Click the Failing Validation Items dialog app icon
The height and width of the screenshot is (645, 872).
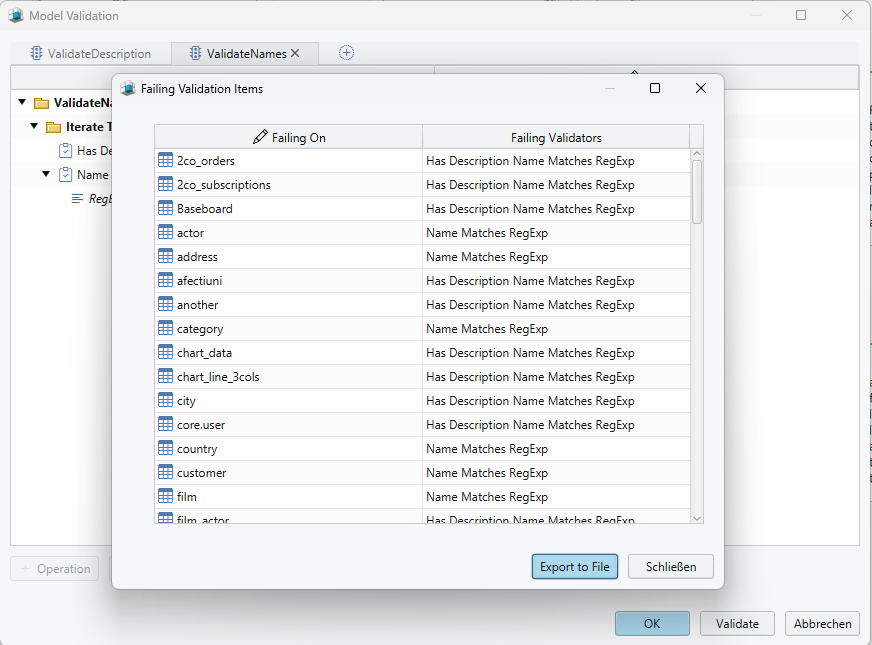click(x=128, y=88)
